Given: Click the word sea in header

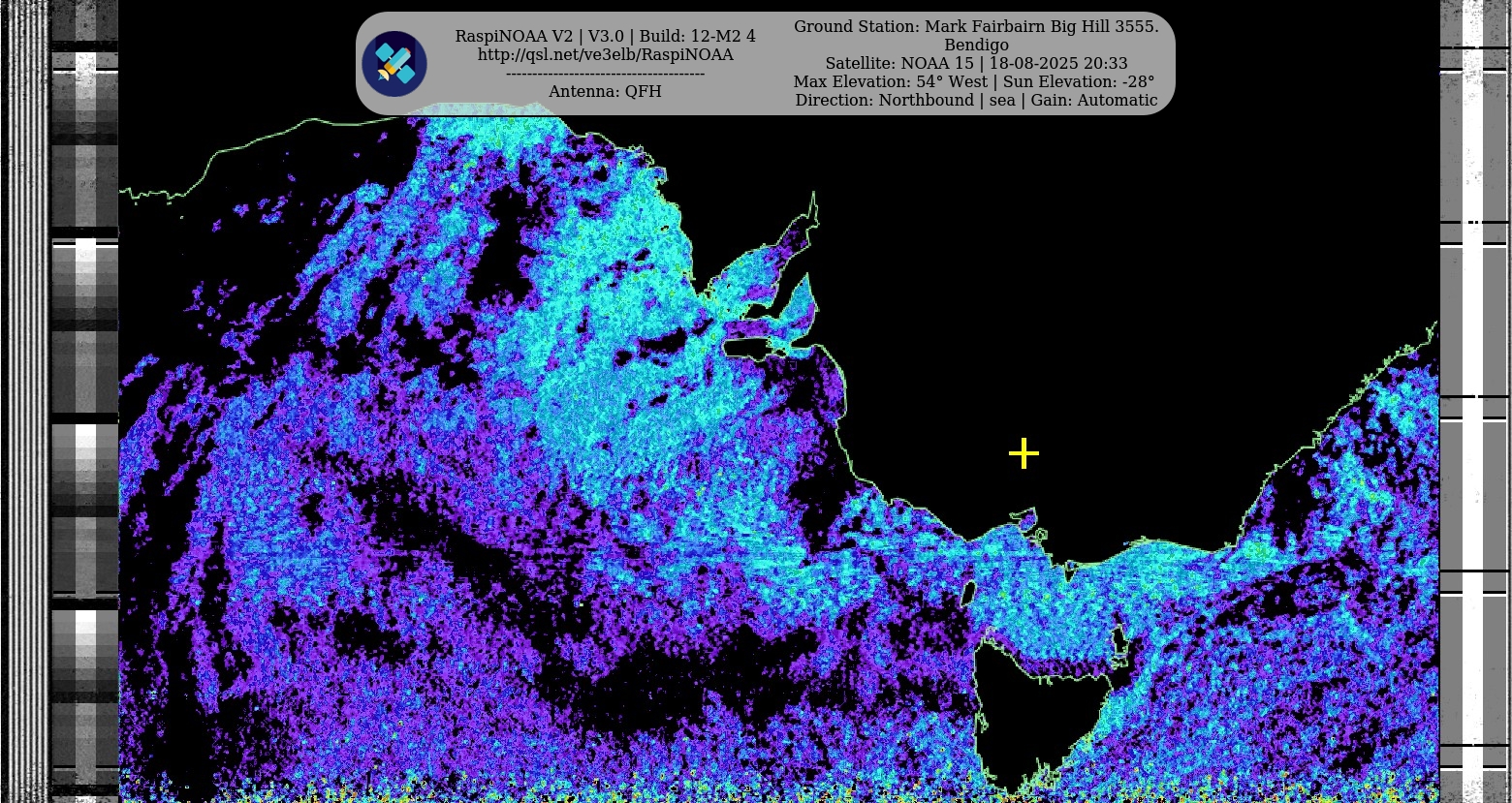Looking at the screenshot, I should pyautogui.click(x=1001, y=101).
